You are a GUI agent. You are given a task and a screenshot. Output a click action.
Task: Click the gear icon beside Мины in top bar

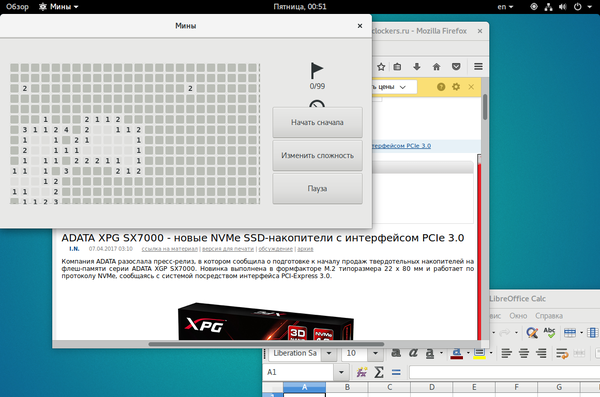click(43, 7)
